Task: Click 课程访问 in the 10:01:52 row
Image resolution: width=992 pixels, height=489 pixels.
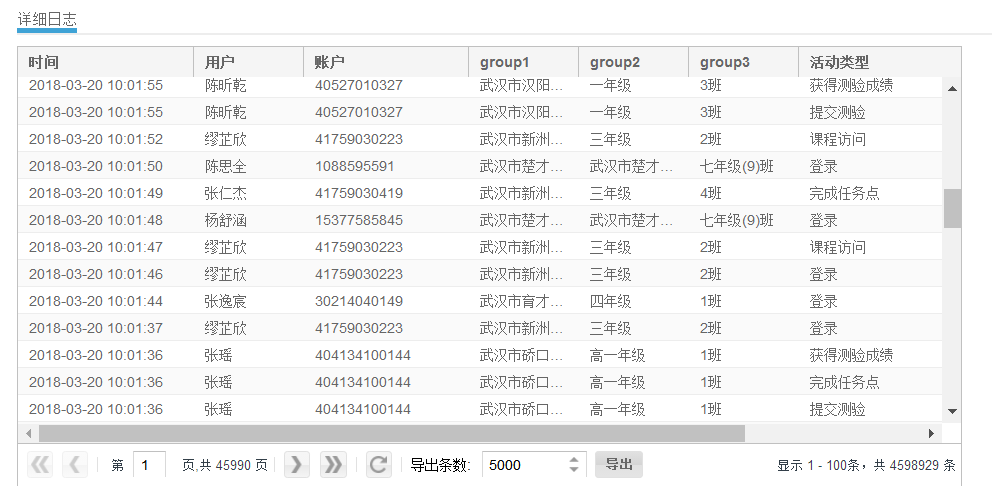Action: pos(837,139)
